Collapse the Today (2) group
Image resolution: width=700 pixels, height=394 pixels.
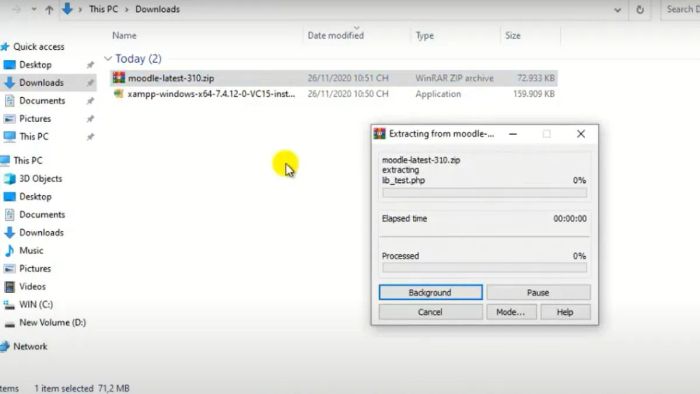click(x=108, y=58)
